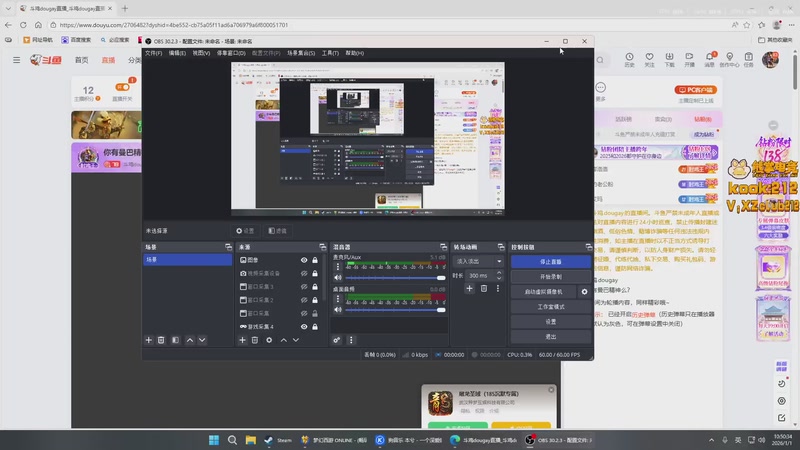Unlock the 游戏采集 4 source
This screenshot has width=800, height=450.
[315, 327]
